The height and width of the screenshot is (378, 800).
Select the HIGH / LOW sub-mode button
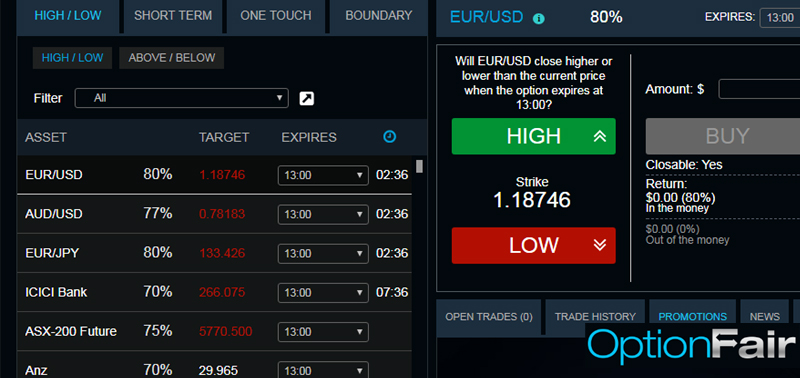pyautogui.click(x=72, y=58)
